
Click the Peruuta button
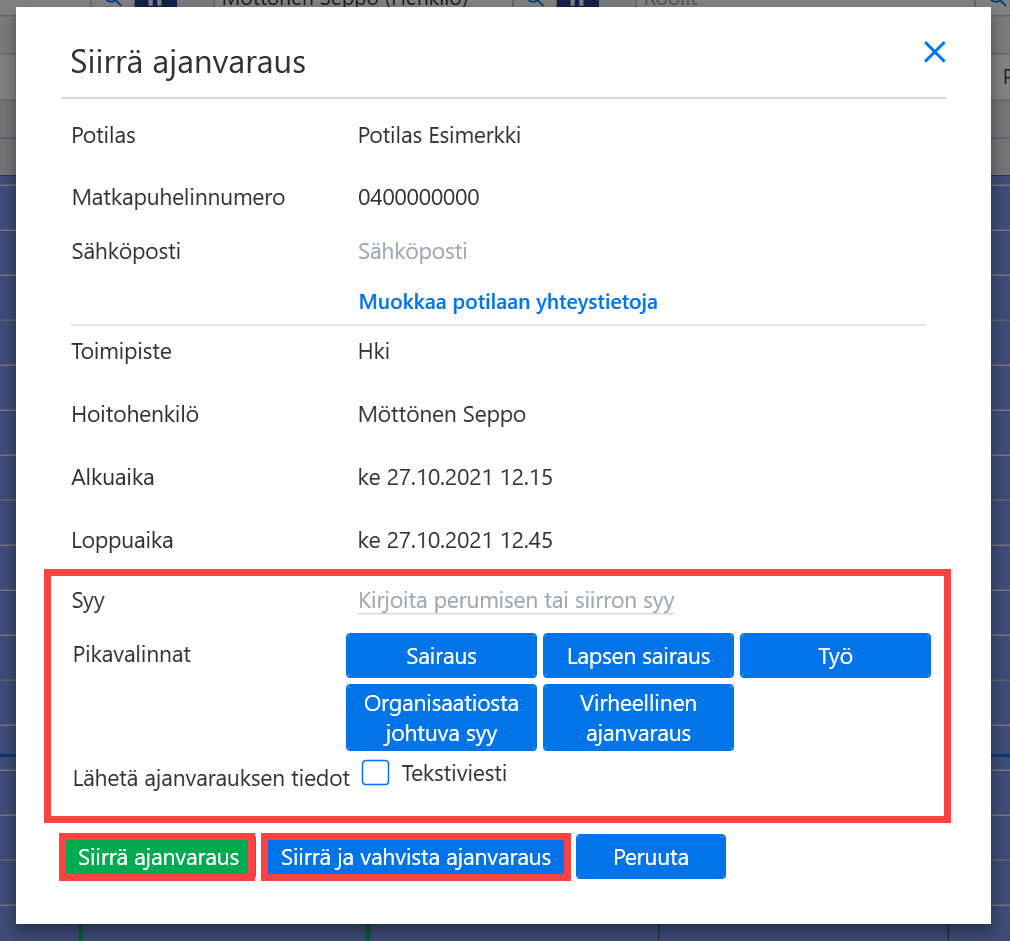point(651,857)
